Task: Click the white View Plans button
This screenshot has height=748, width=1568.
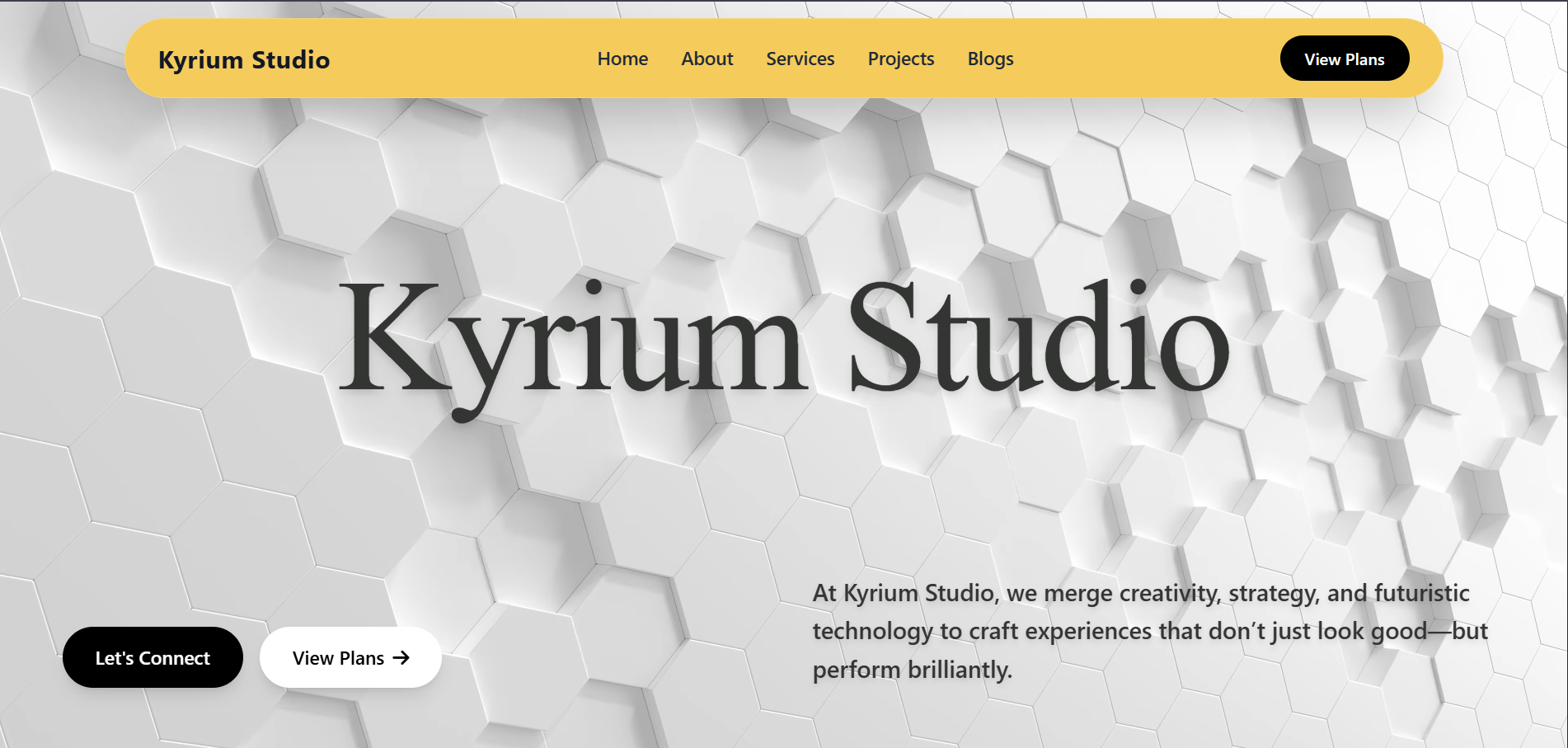Action: (350, 657)
